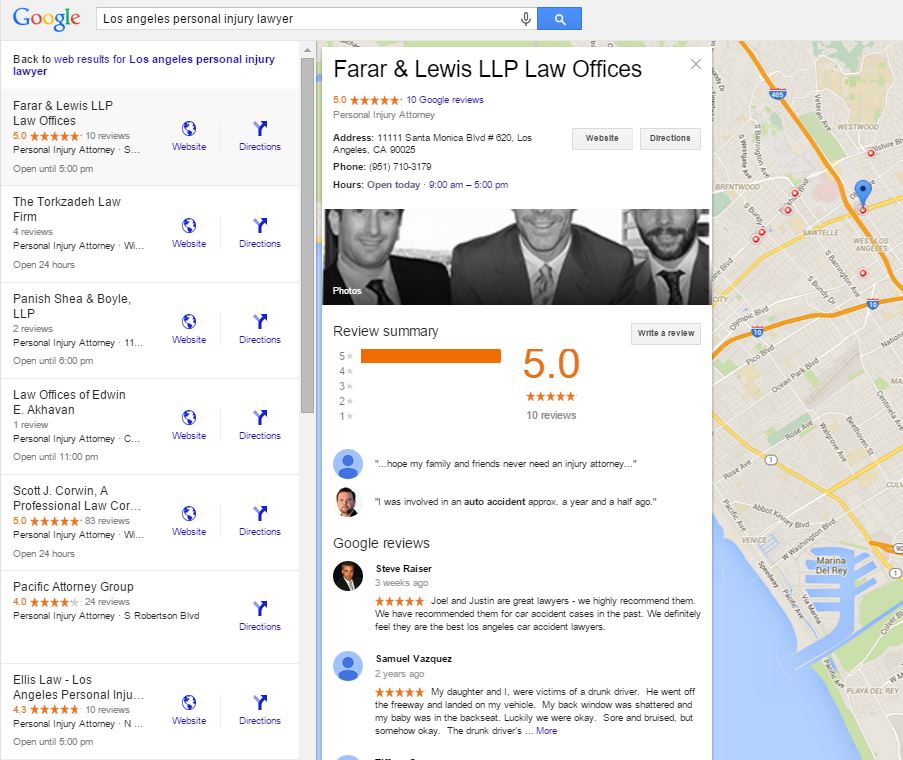Click the microphone voice search icon
The width and height of the screenshot is (903, 760).
525,19
